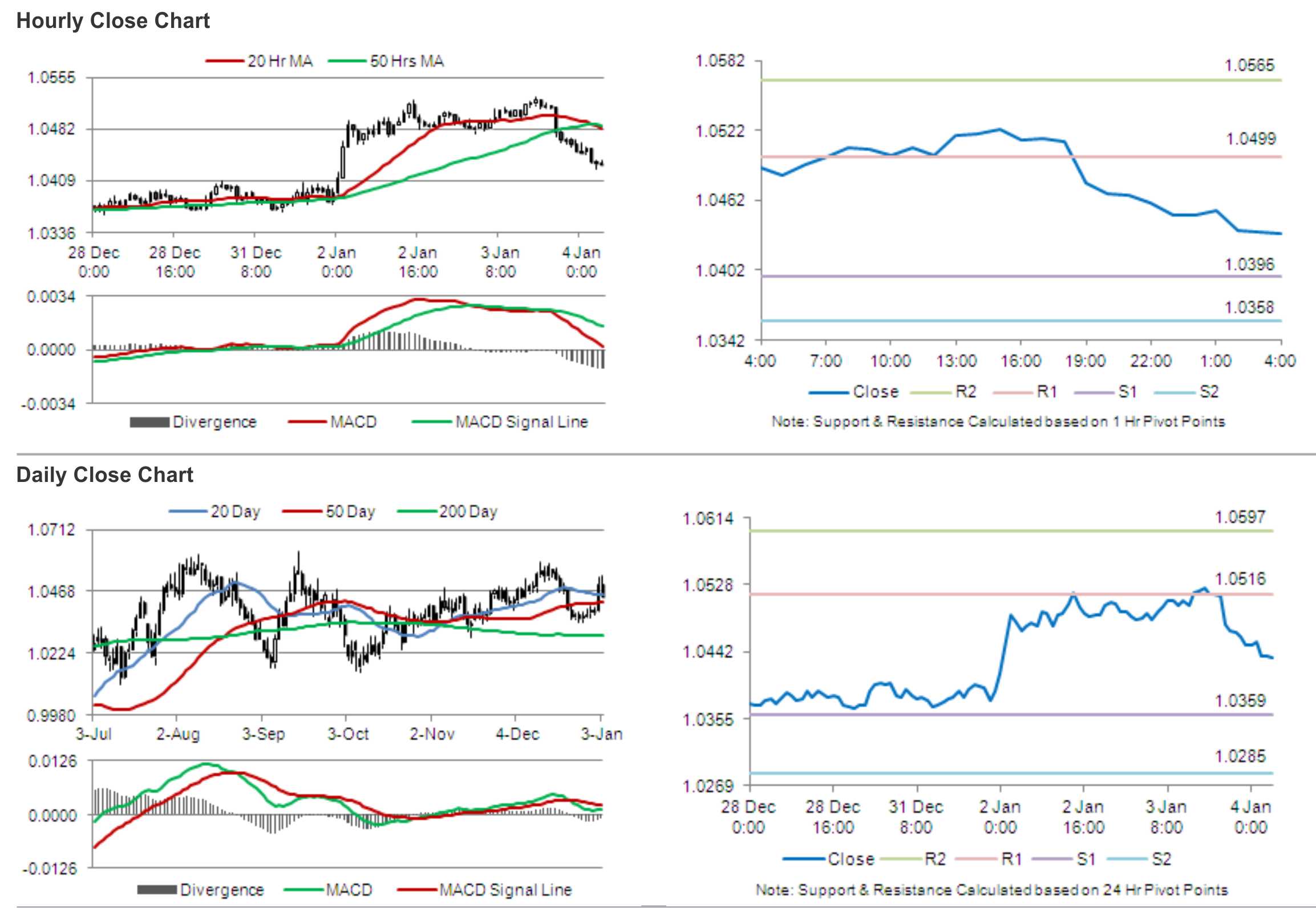This screenshot has width=1316, height=908.
Task: Click the 1.0442 y-axis value
Action: tap(708, 651)
